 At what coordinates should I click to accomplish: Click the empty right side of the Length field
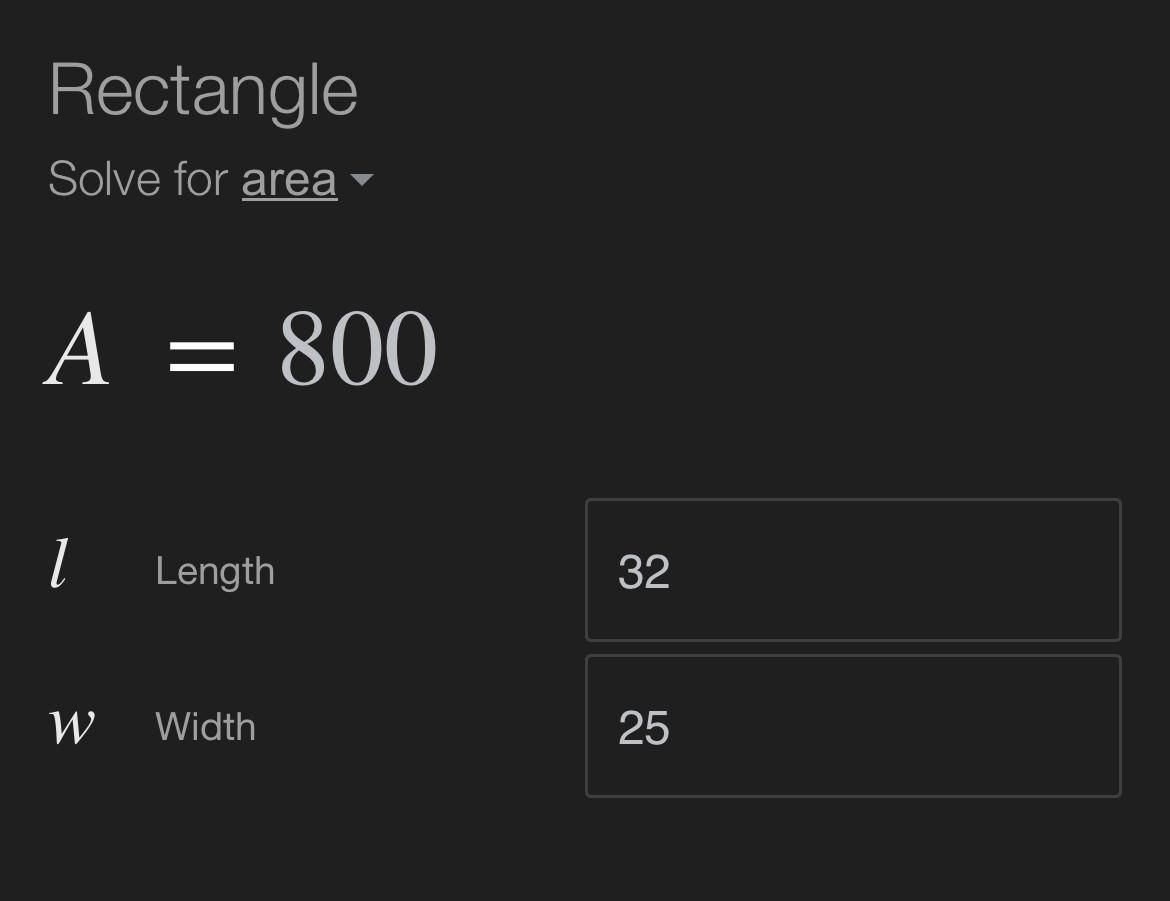click(1000, 570)
